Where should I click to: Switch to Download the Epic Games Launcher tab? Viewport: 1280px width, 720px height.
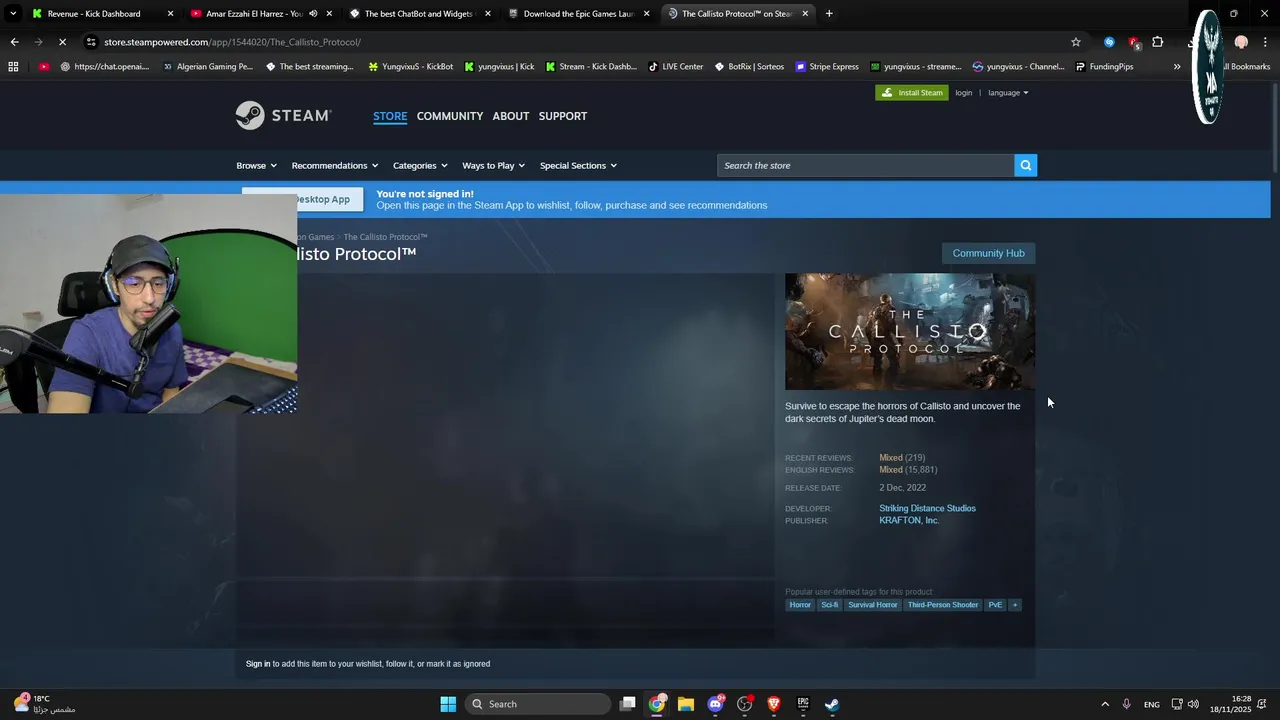click(x=578, y=14)
